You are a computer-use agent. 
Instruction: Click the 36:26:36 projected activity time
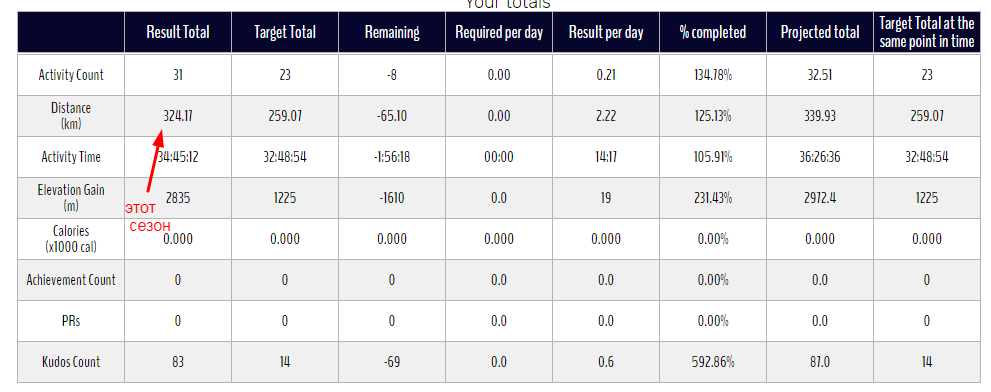(x=820, y=157)
